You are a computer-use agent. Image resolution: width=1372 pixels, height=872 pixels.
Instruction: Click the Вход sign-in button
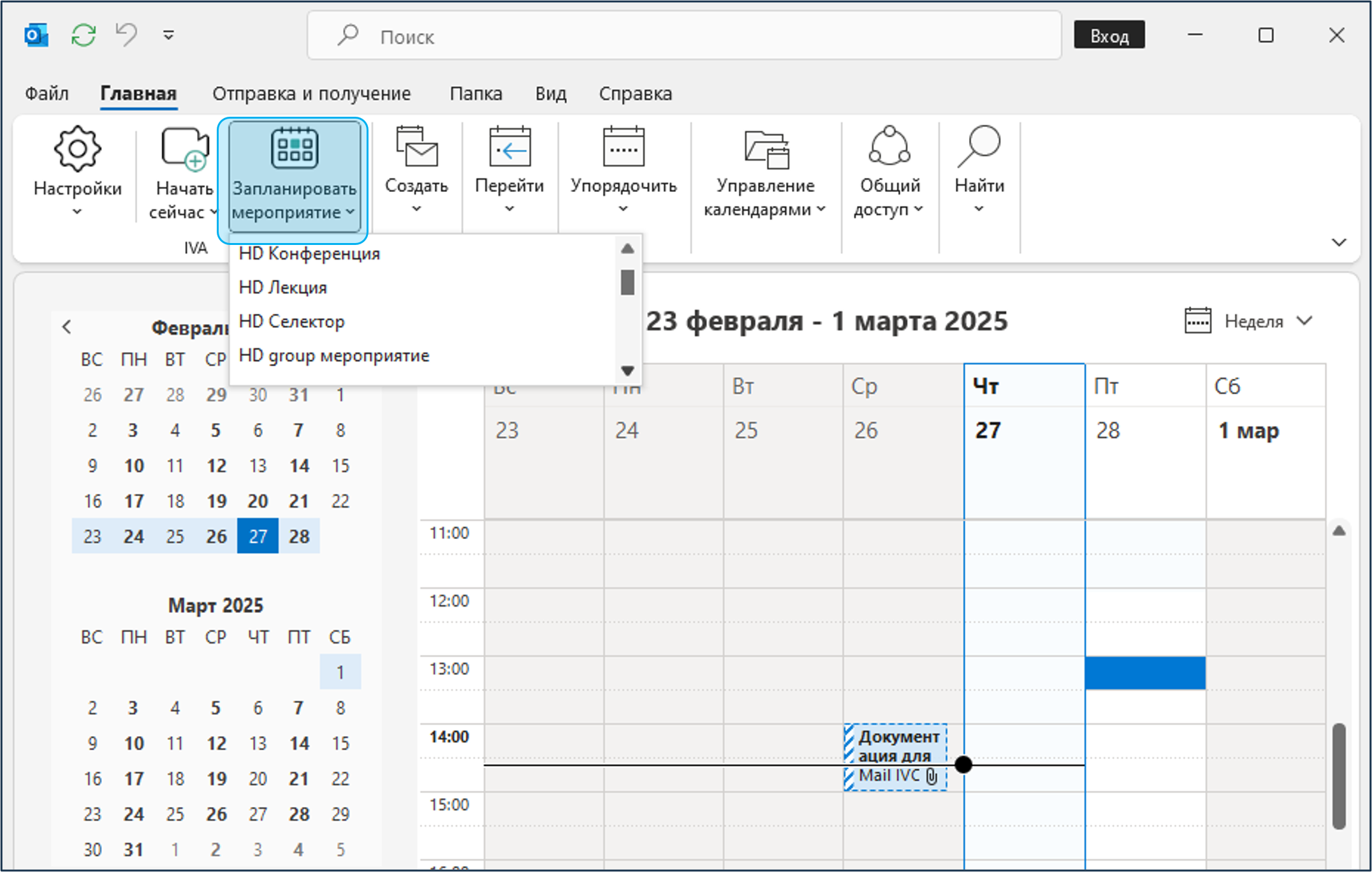pyautogui.click(x=1109, y=36)
